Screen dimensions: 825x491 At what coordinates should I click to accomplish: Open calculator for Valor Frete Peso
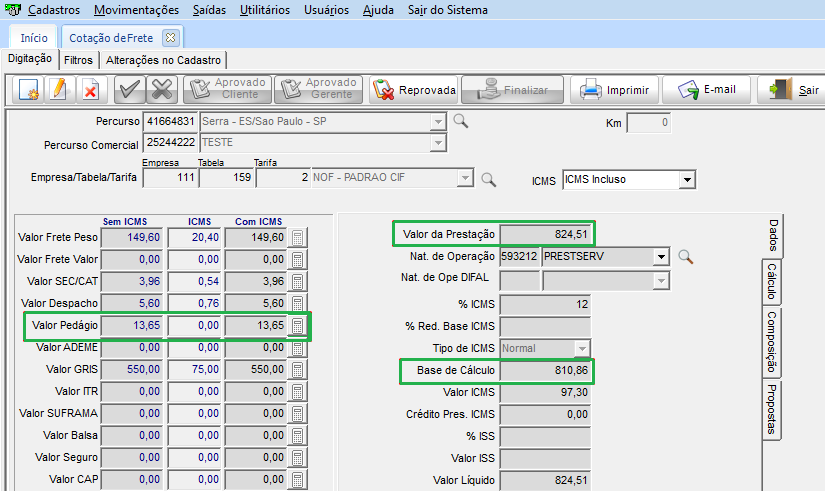[x=297, y=237]
